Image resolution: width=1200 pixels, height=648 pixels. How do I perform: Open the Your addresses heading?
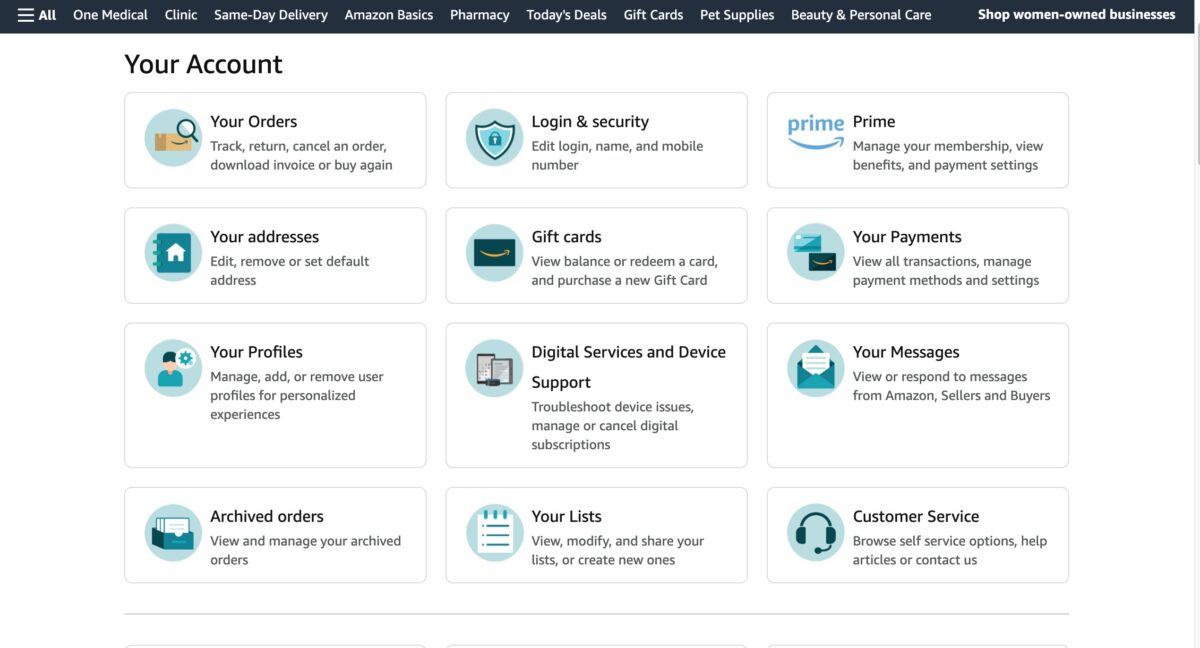tap(265, 236)
